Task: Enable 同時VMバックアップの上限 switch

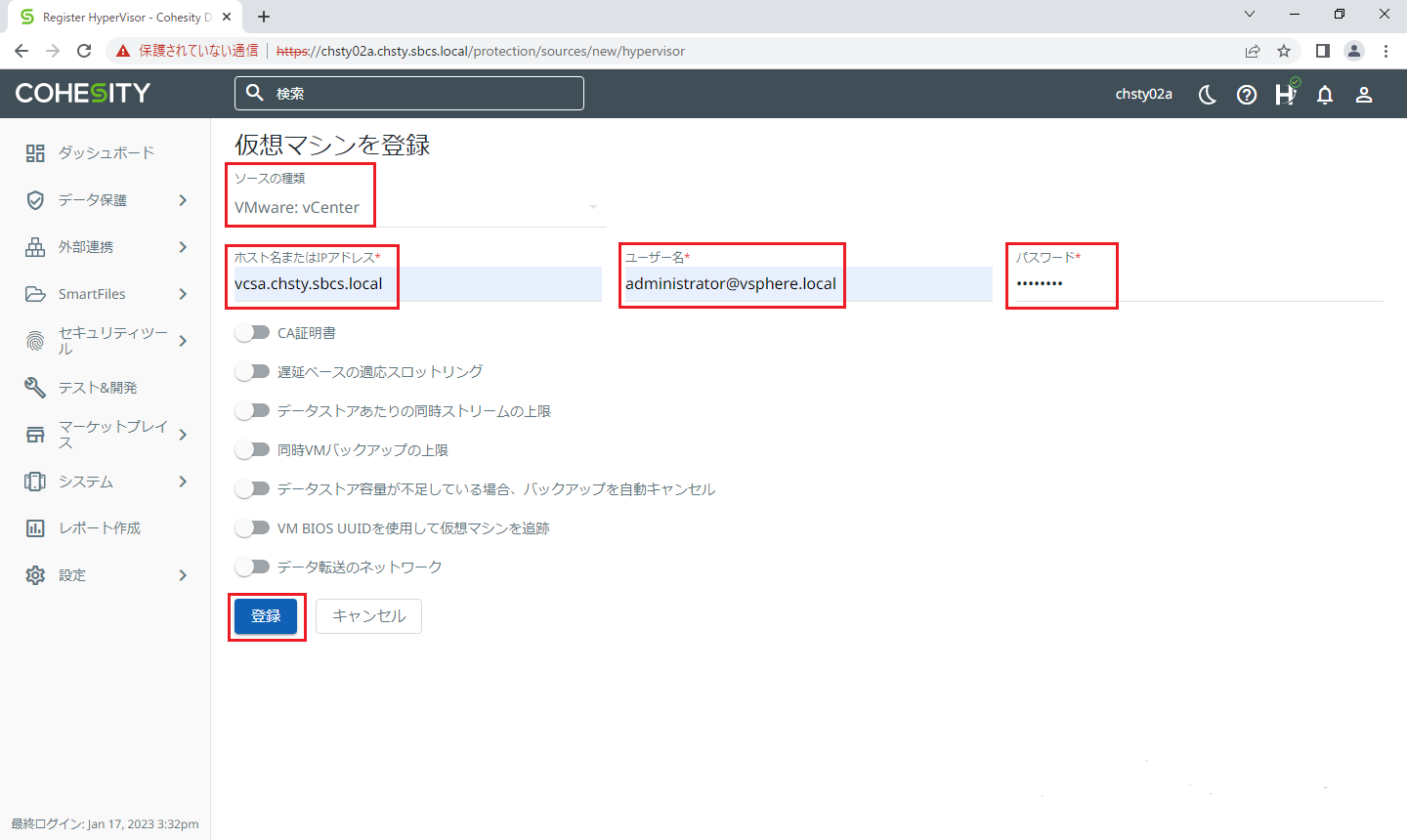Action: [252, 450]
